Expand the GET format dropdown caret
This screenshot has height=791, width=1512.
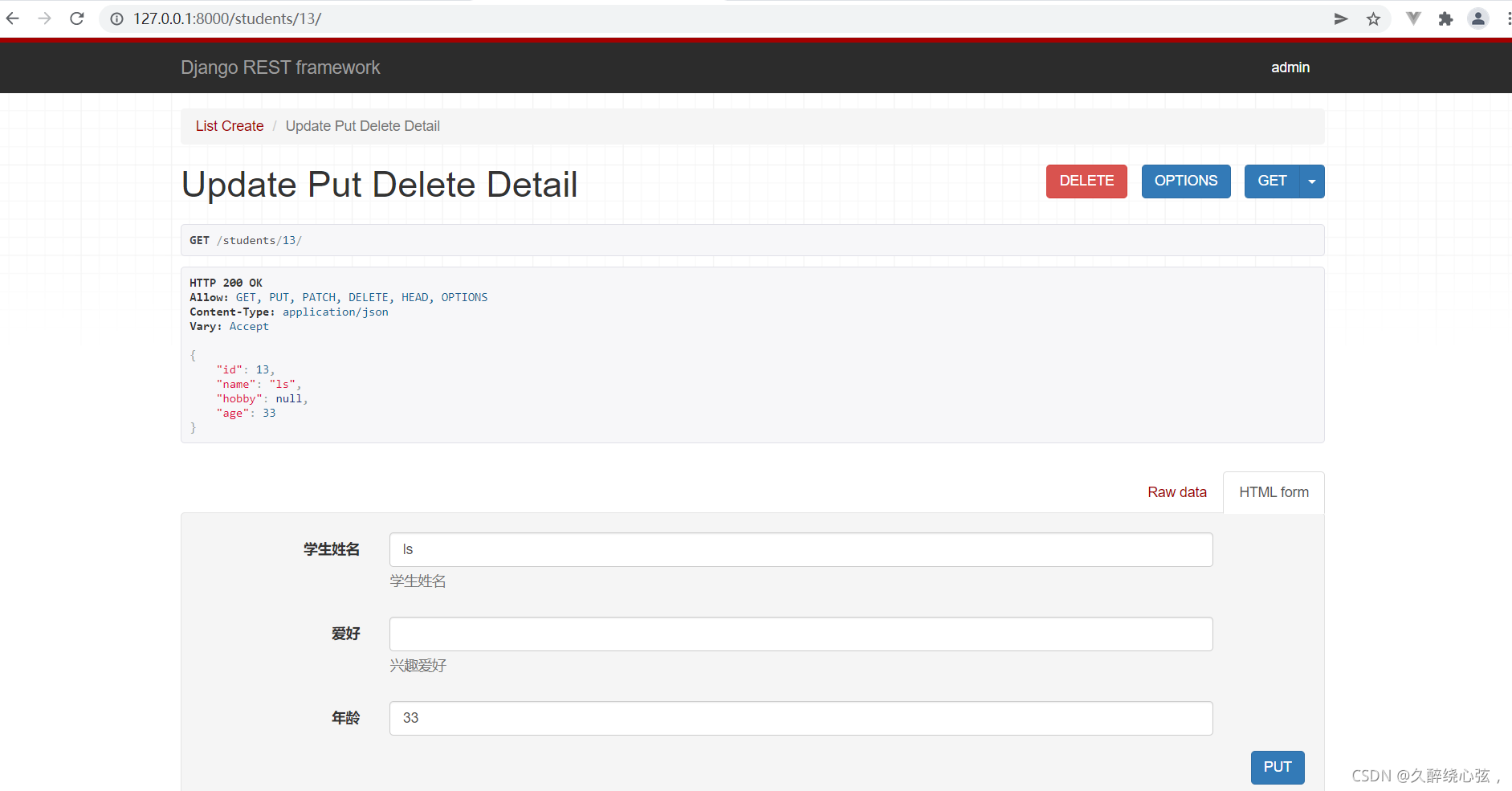click(x=1312, y=181)
